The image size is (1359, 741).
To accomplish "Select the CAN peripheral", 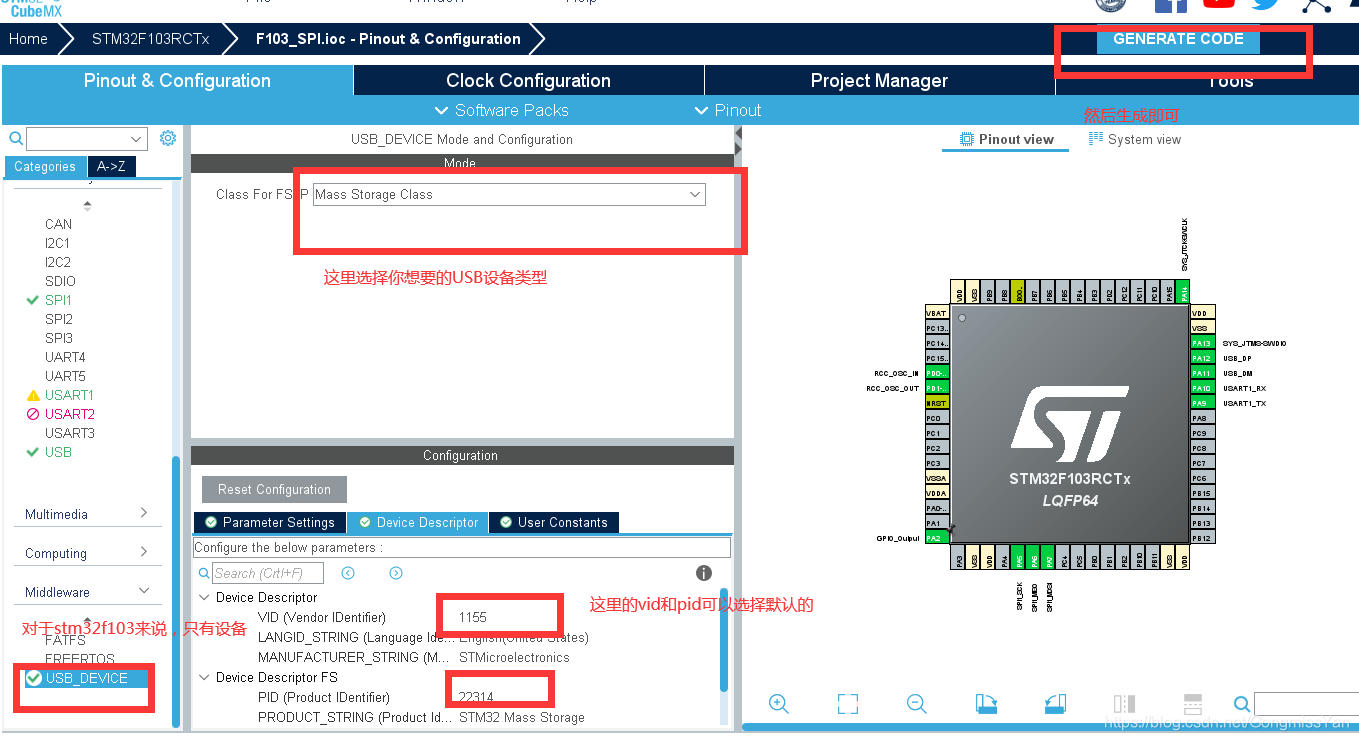I will [58, 224].
